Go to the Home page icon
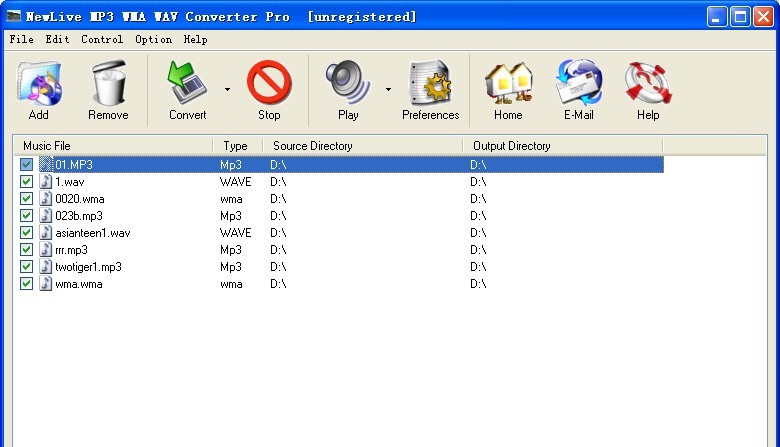 tap(508, 90)
